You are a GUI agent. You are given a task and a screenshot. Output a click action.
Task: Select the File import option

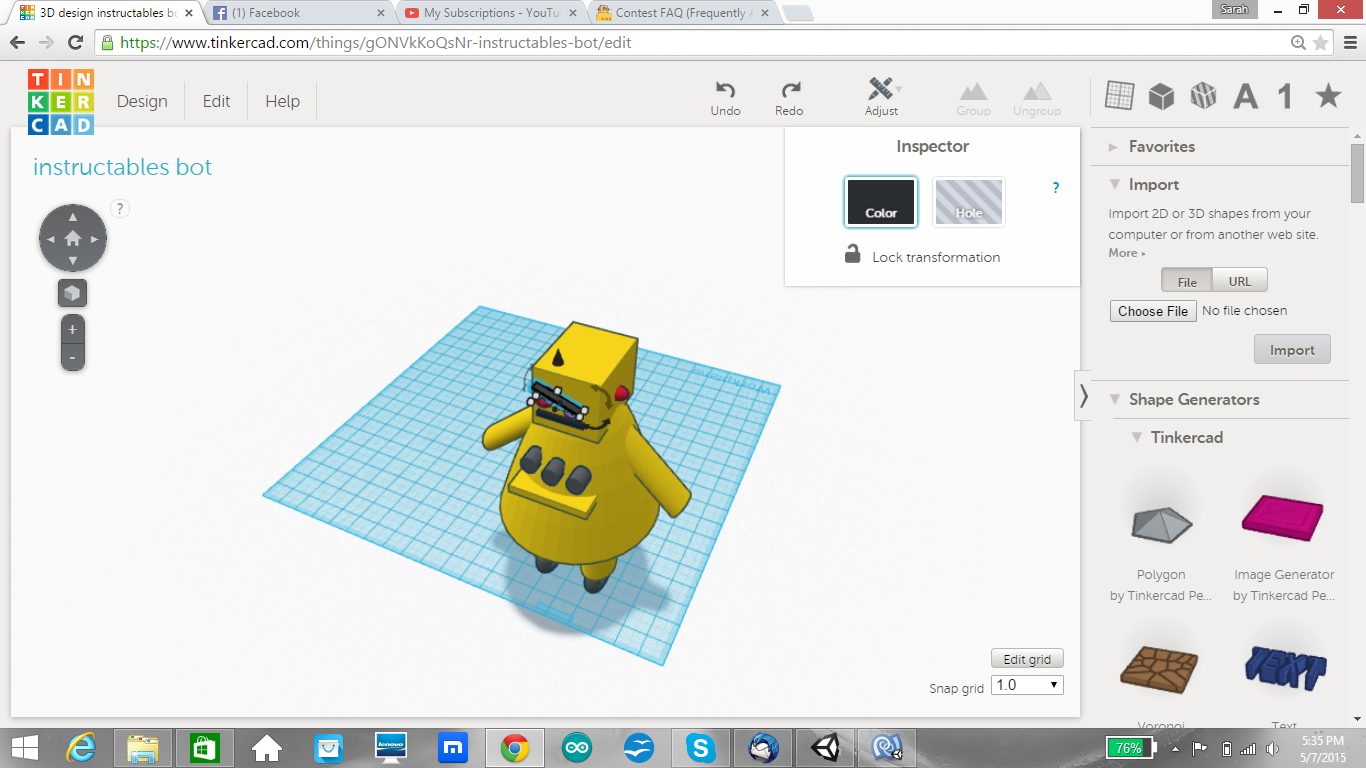pos(1187,281)
